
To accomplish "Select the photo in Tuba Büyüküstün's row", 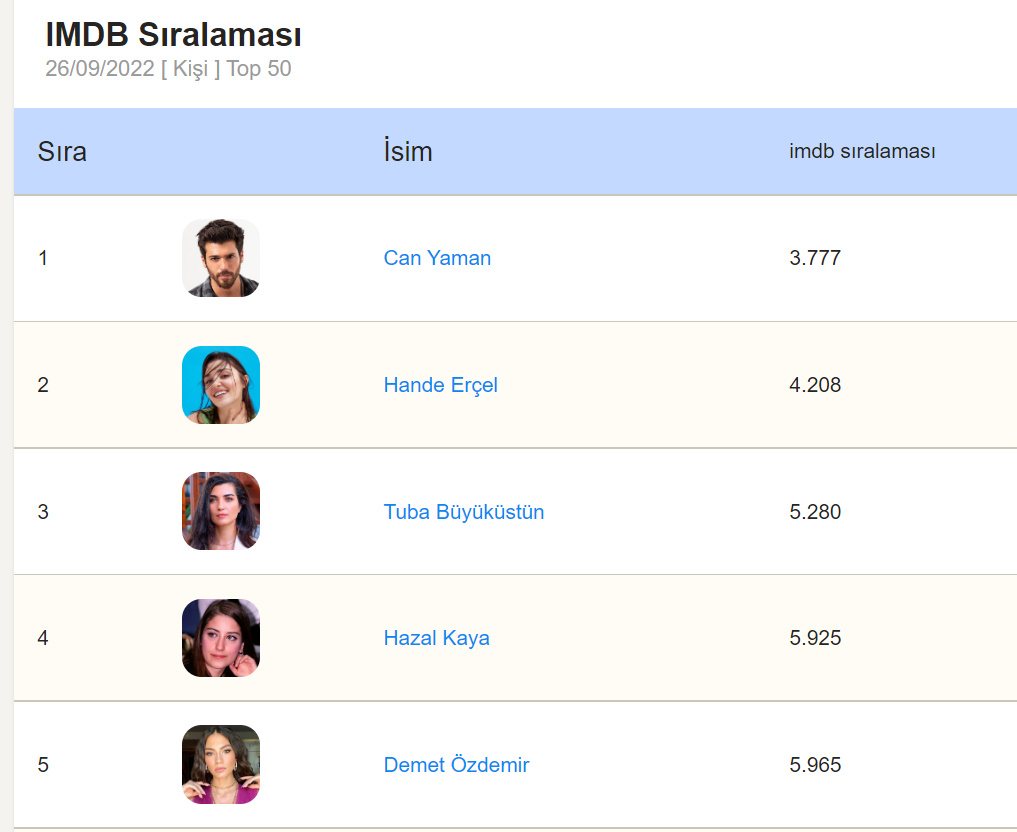I will [x=221, y=511].
